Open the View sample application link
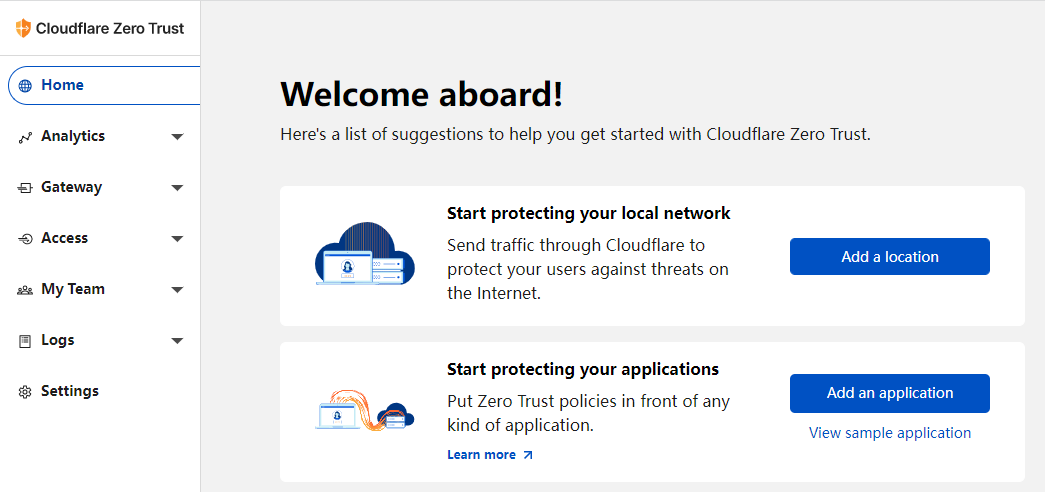The image size is (1045, 492). pos(890,433)
